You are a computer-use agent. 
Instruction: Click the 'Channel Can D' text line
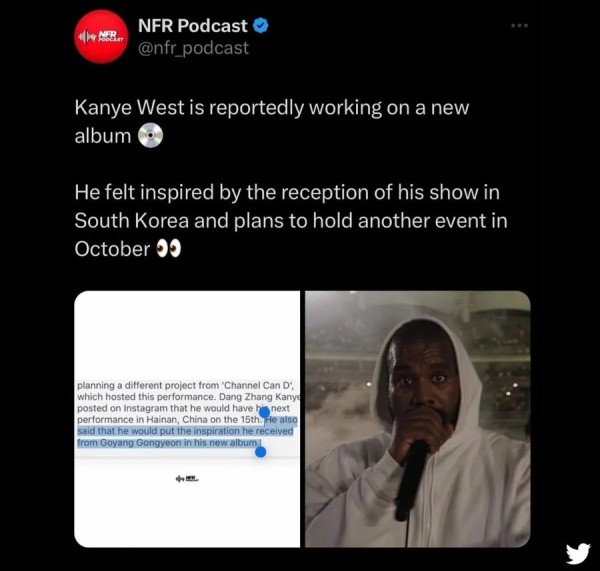coord(186,385)
